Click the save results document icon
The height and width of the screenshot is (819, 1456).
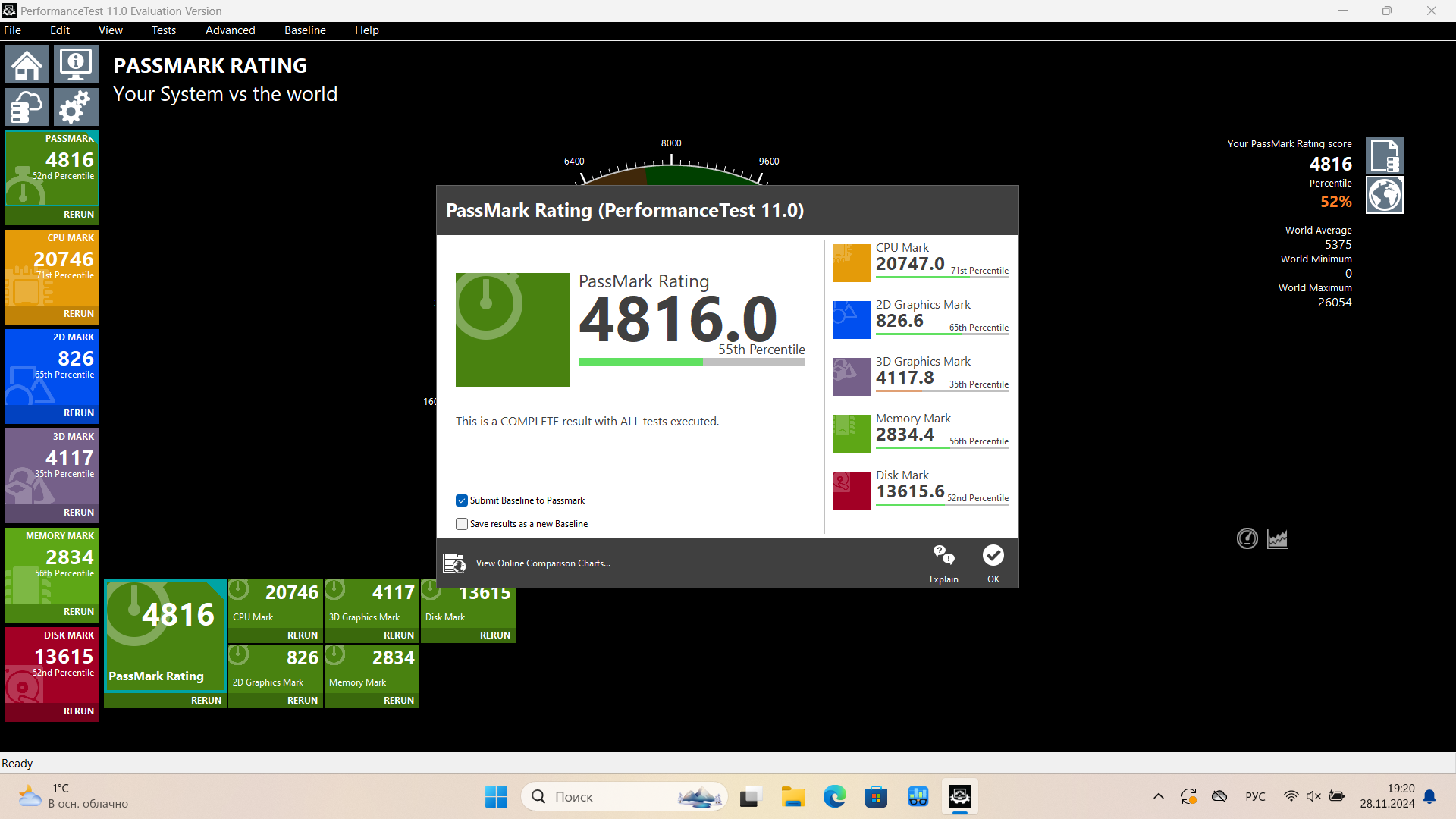pyautogui.click(x=1384, y=155)
